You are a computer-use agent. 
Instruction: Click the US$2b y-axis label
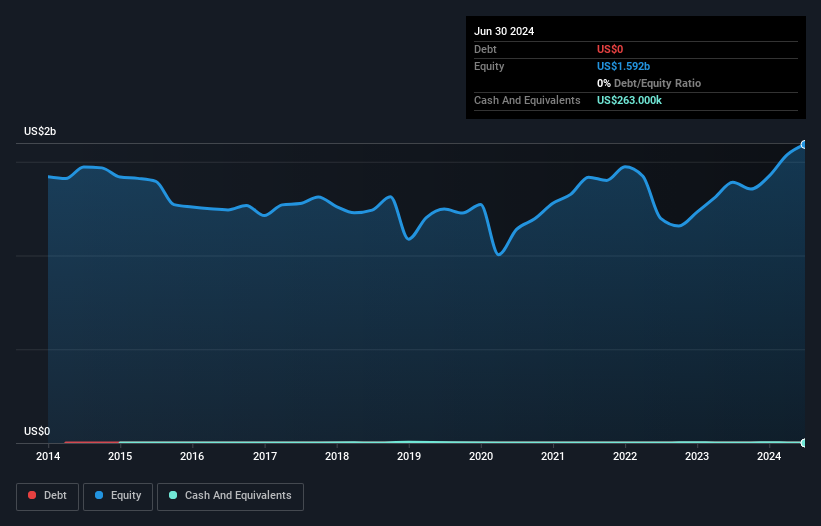click(x=40, y=131)
